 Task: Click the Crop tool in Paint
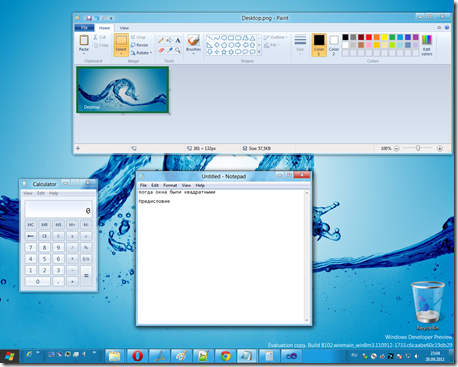pos(138,37)
